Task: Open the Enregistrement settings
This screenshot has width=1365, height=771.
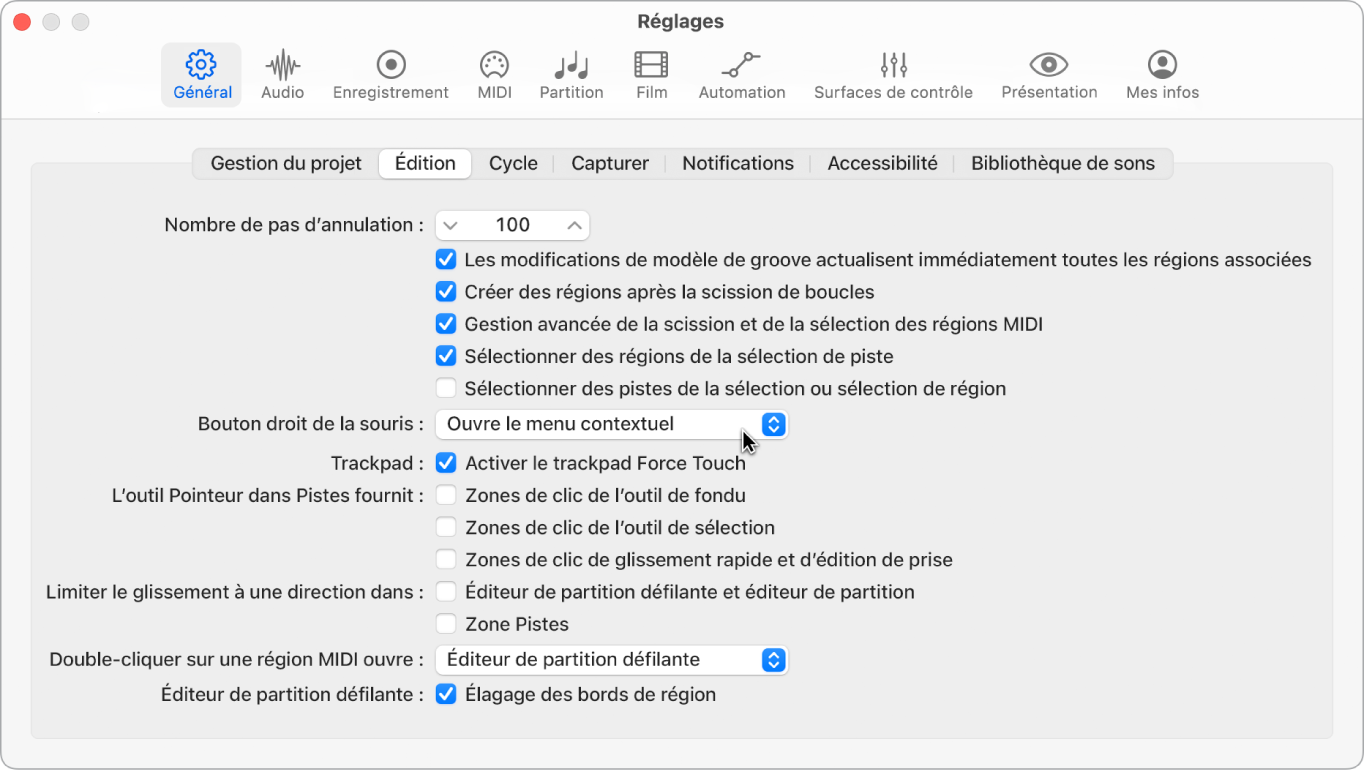Action: (390, 72)
